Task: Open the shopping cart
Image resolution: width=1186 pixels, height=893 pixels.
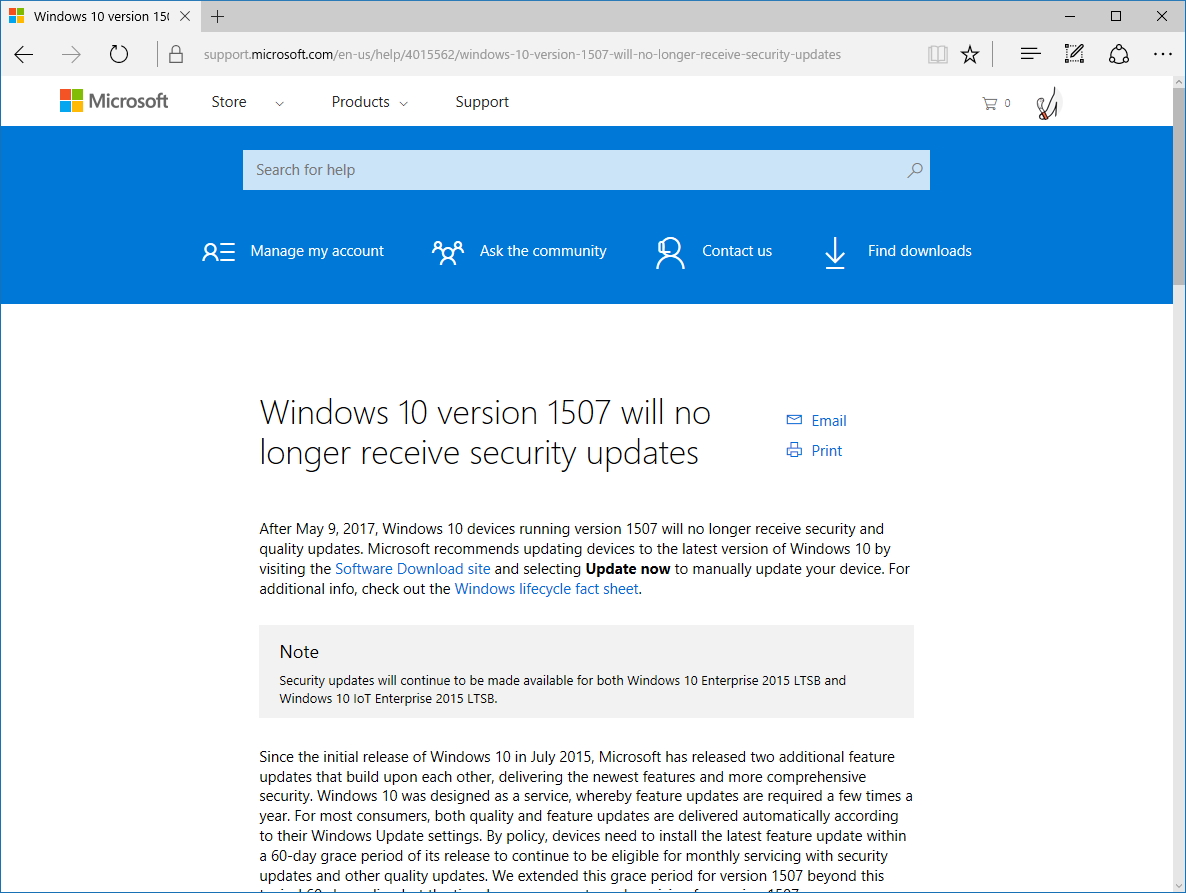Action: point(990,101)
